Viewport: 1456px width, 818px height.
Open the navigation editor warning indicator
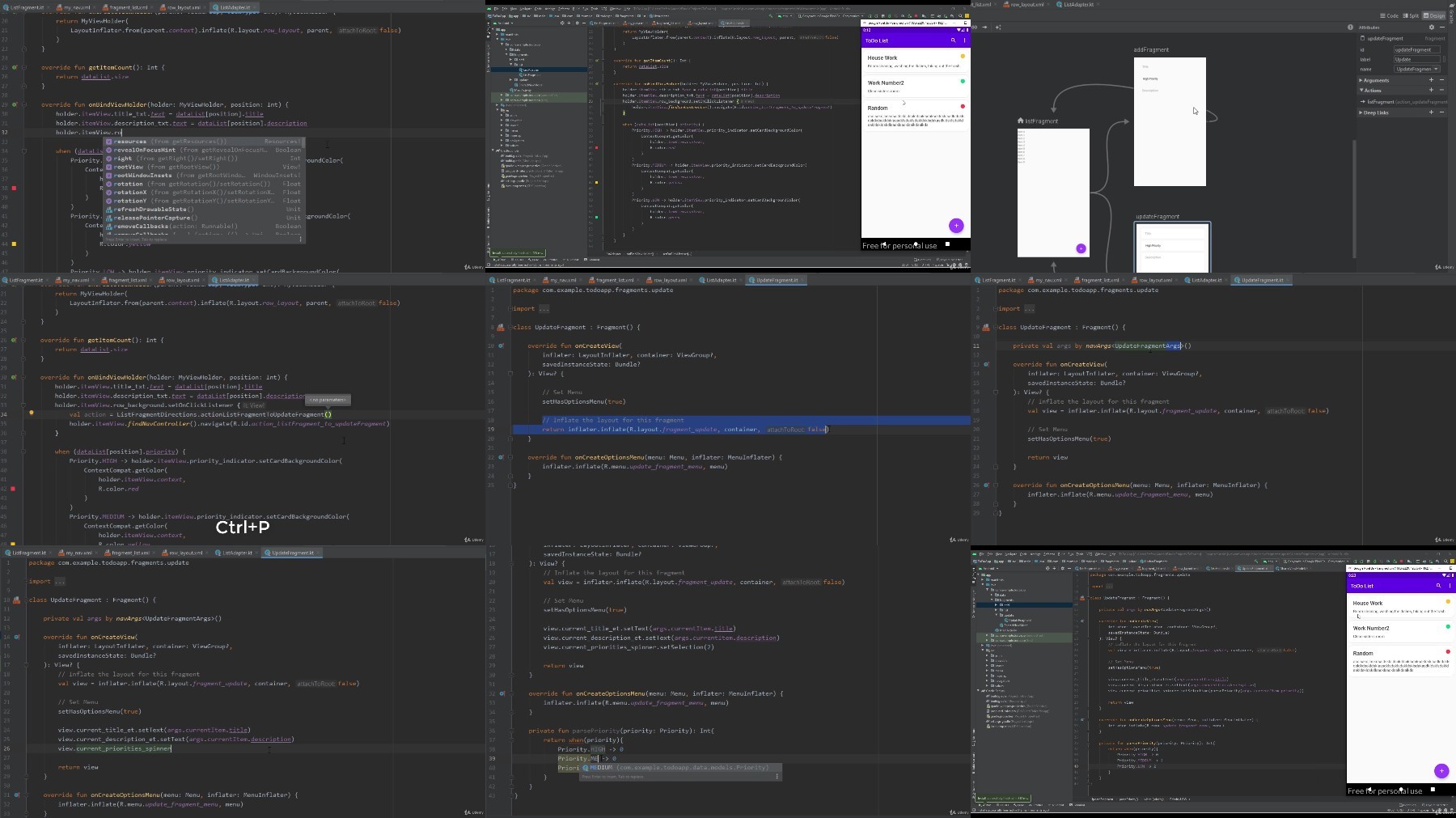(x=1350, y=28)
